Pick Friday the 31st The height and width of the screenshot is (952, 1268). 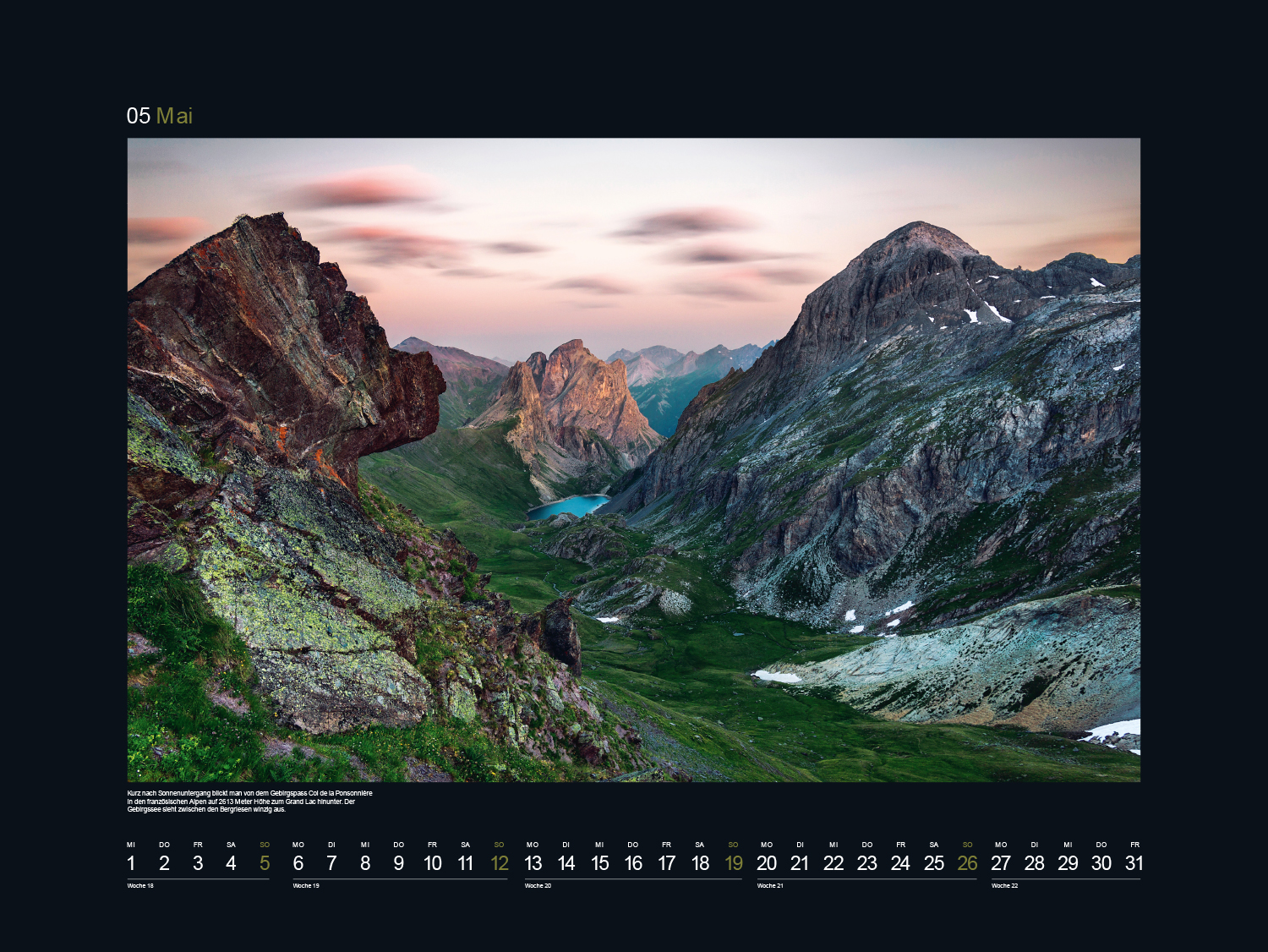pos(1134,863)
